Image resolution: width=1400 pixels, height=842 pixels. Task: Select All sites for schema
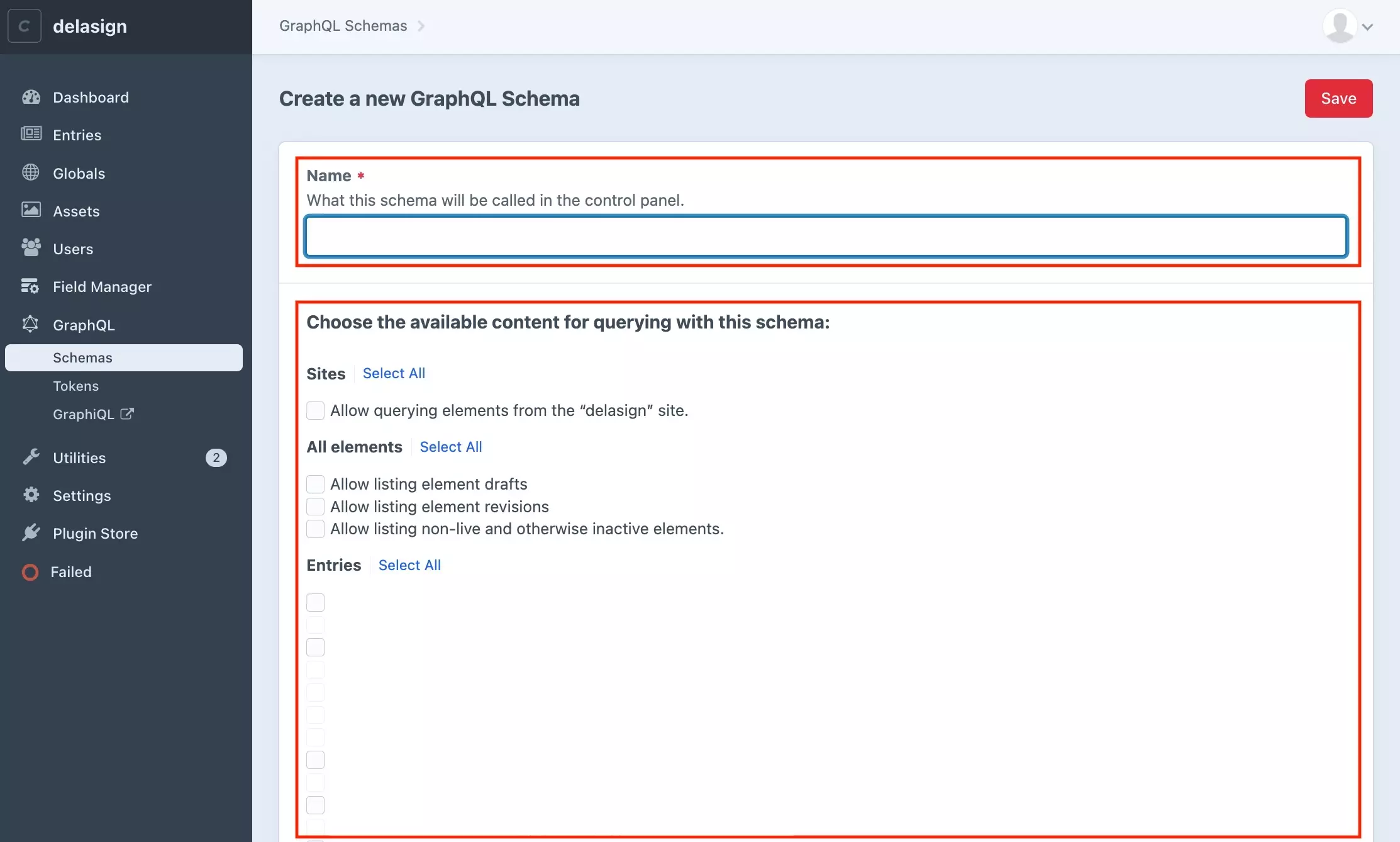coord(393,373)
